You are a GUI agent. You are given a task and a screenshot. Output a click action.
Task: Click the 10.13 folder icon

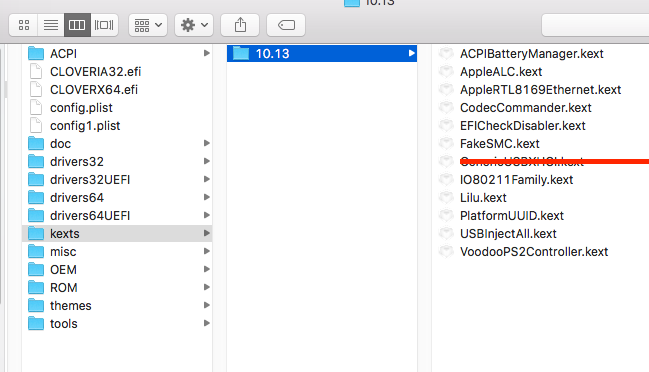click(x=241, y=53)
